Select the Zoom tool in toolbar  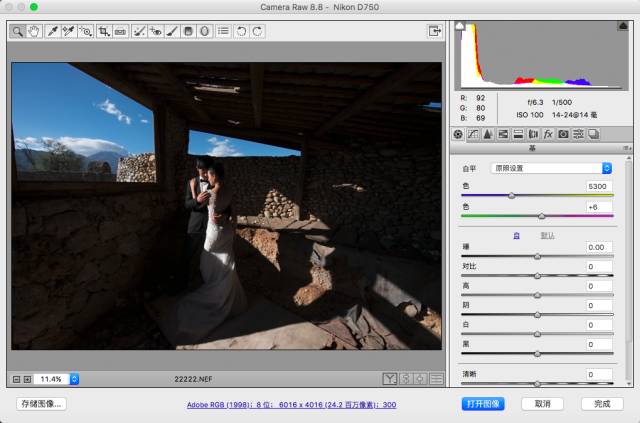click(18, 31)
